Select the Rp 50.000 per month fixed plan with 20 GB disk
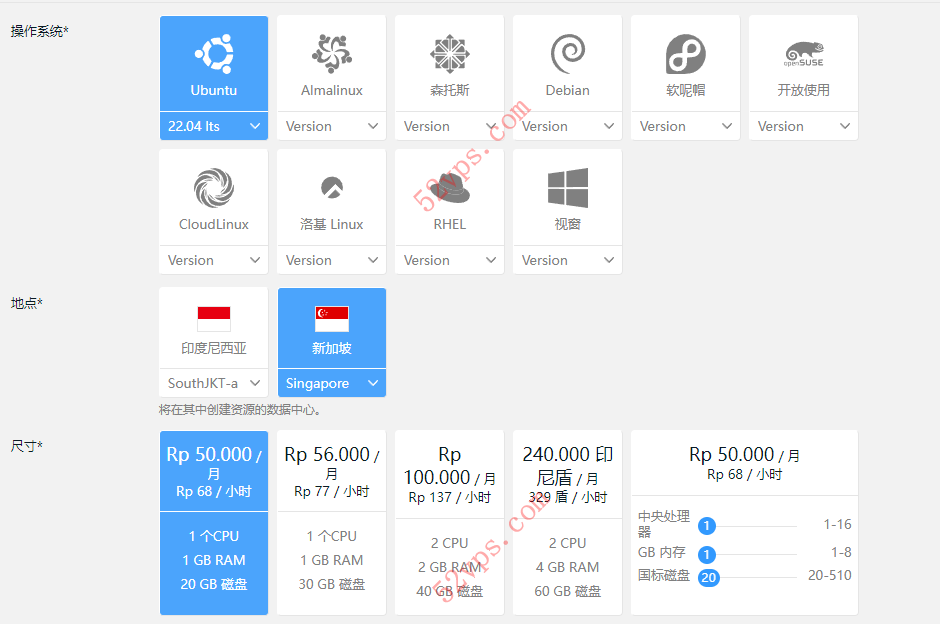Image resolution: width=940 pixels, height=624 pixels. click(x=214, y=523)
